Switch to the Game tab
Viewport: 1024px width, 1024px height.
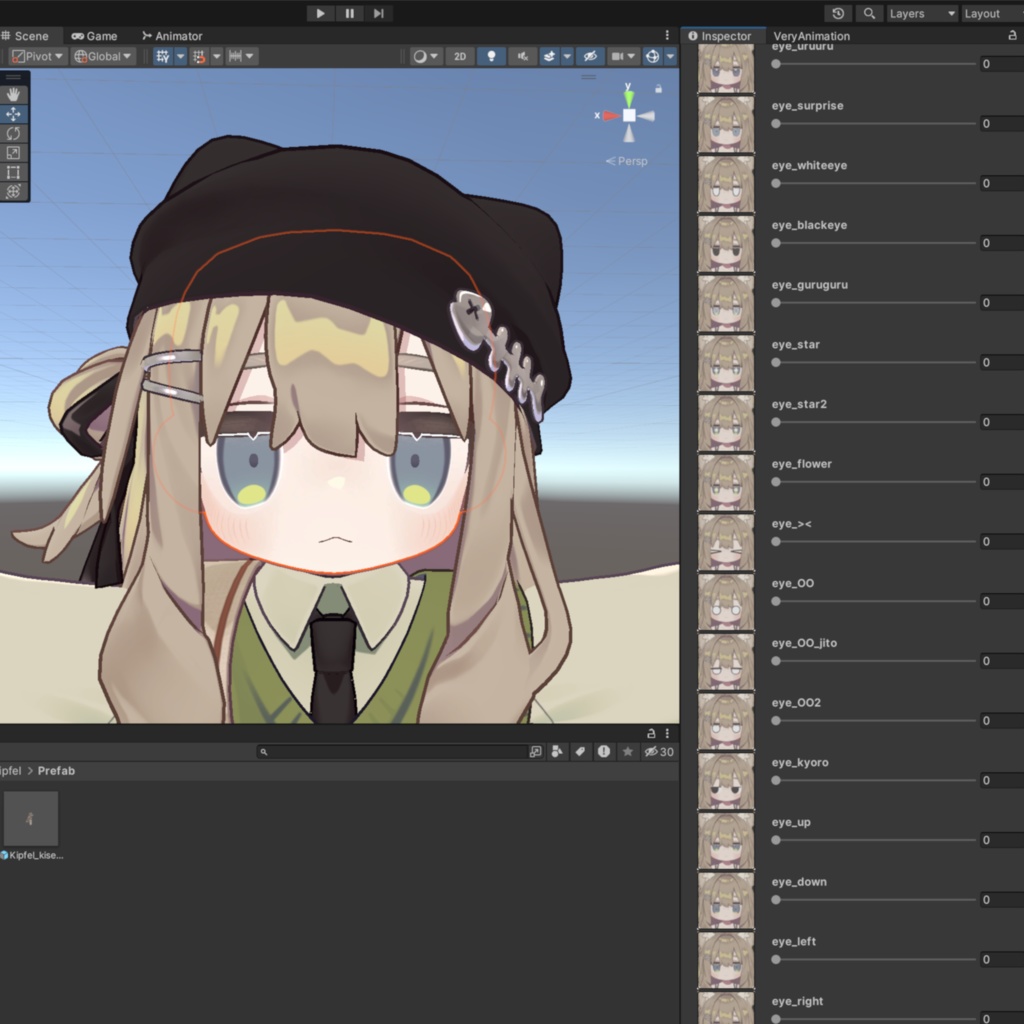[95, 35]
